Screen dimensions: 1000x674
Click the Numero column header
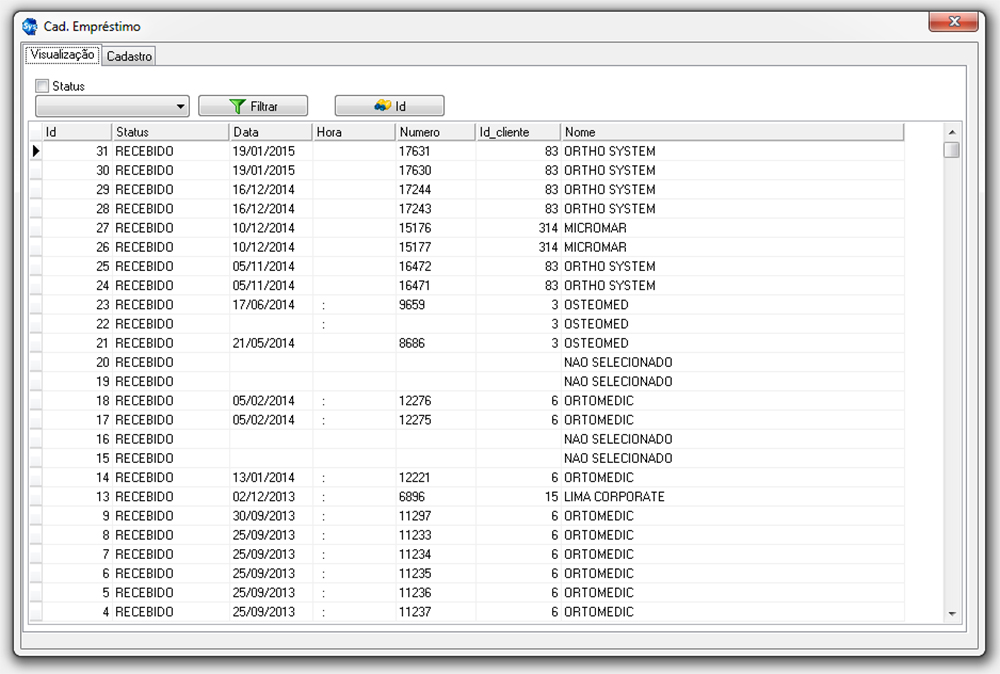[434, 132]
